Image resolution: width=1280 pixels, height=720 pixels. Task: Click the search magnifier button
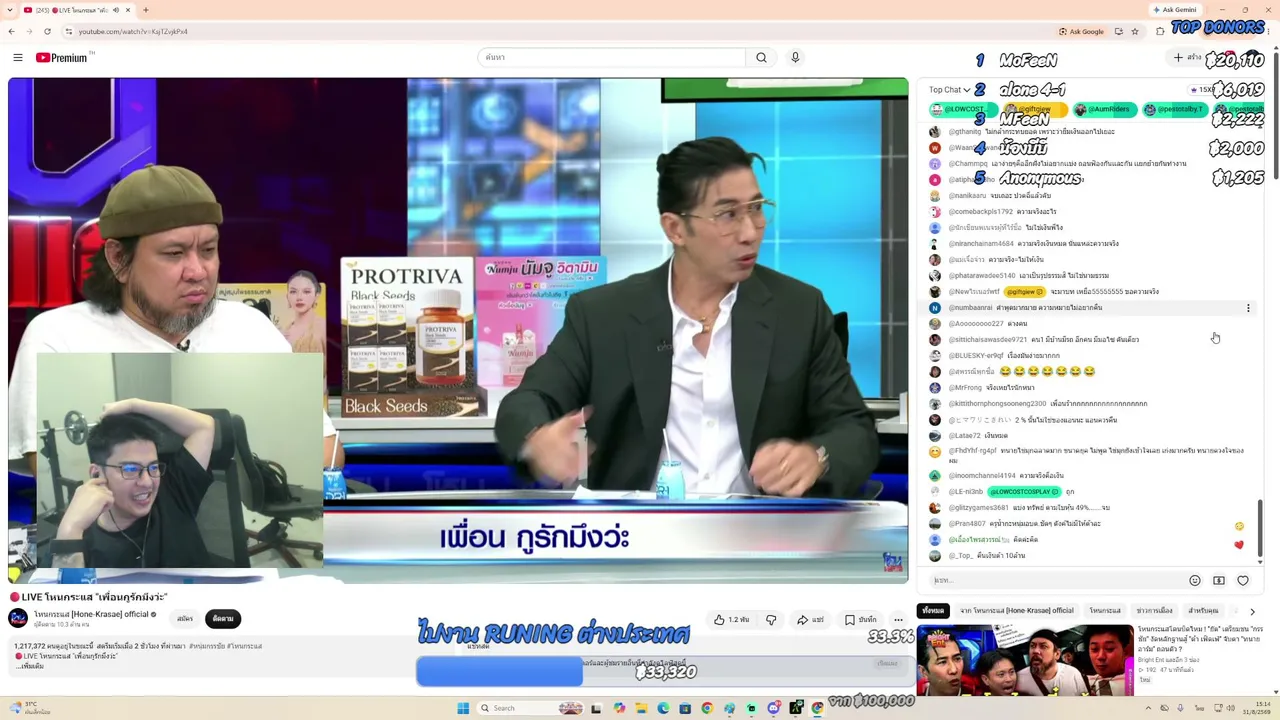coord(761,58)
